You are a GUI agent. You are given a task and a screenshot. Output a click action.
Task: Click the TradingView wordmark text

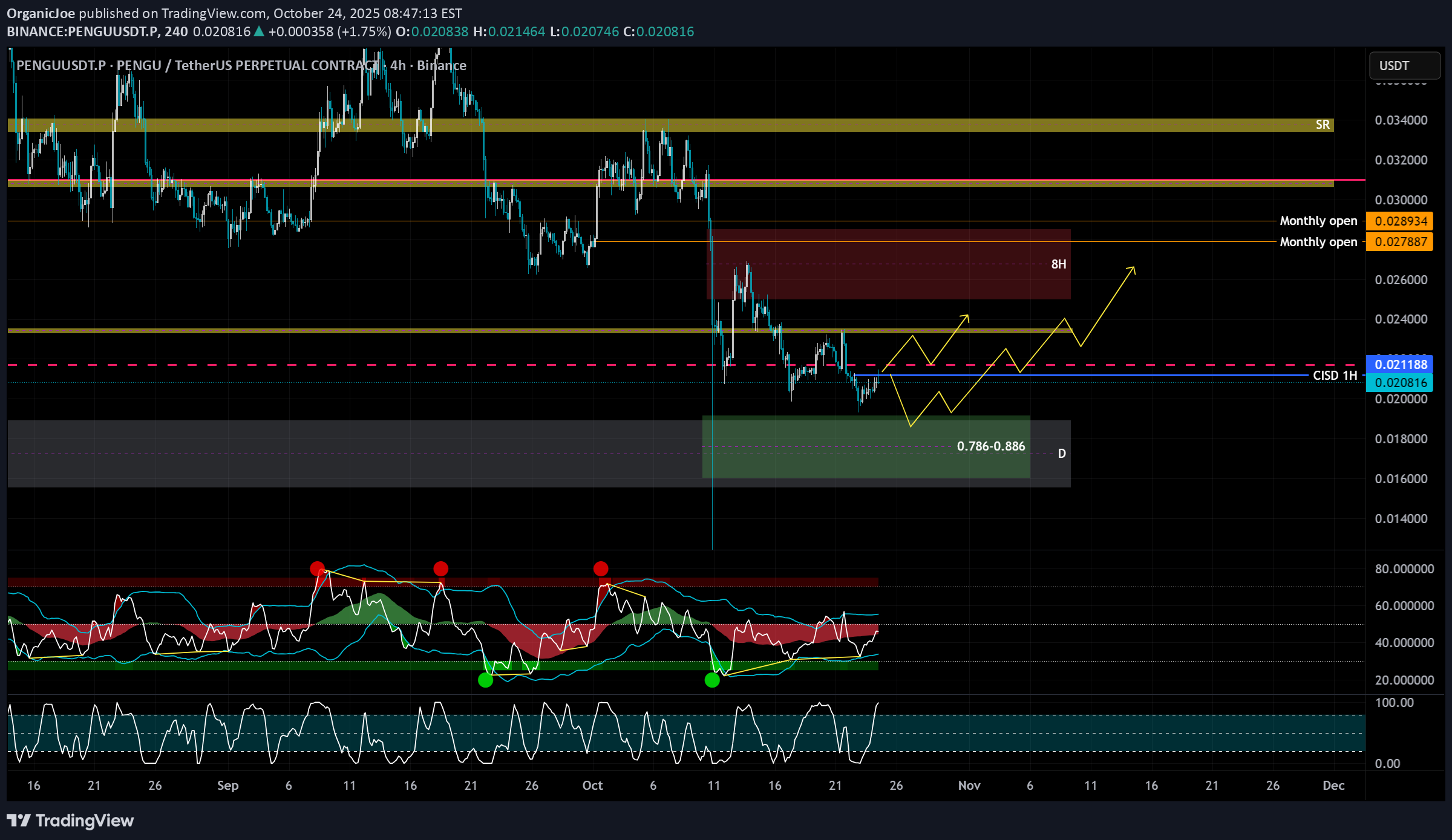pyautogui.click(x=85, y=821)
